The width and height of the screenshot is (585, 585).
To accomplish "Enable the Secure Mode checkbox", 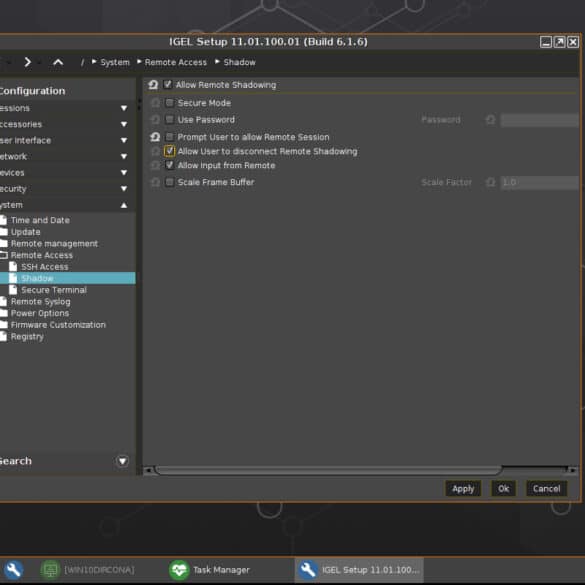I will tap(169, 103).
